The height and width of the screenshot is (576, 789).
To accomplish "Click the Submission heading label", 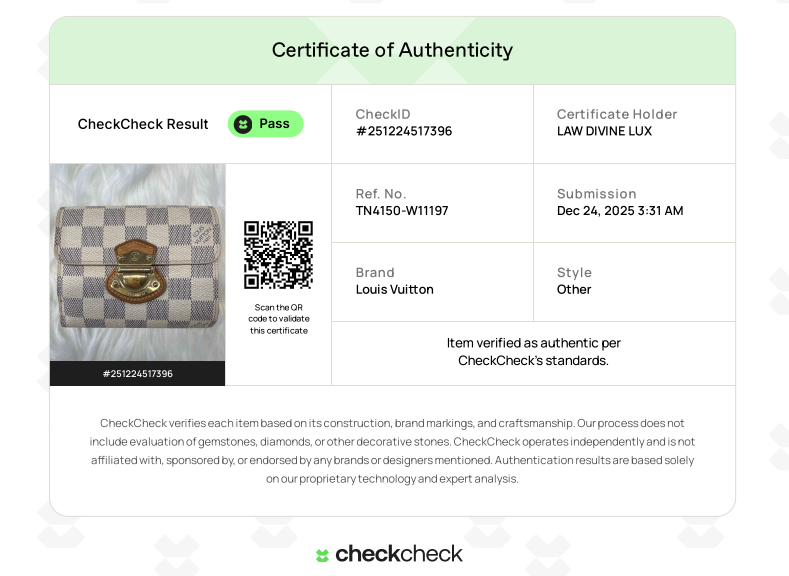I will coord(597,193).
